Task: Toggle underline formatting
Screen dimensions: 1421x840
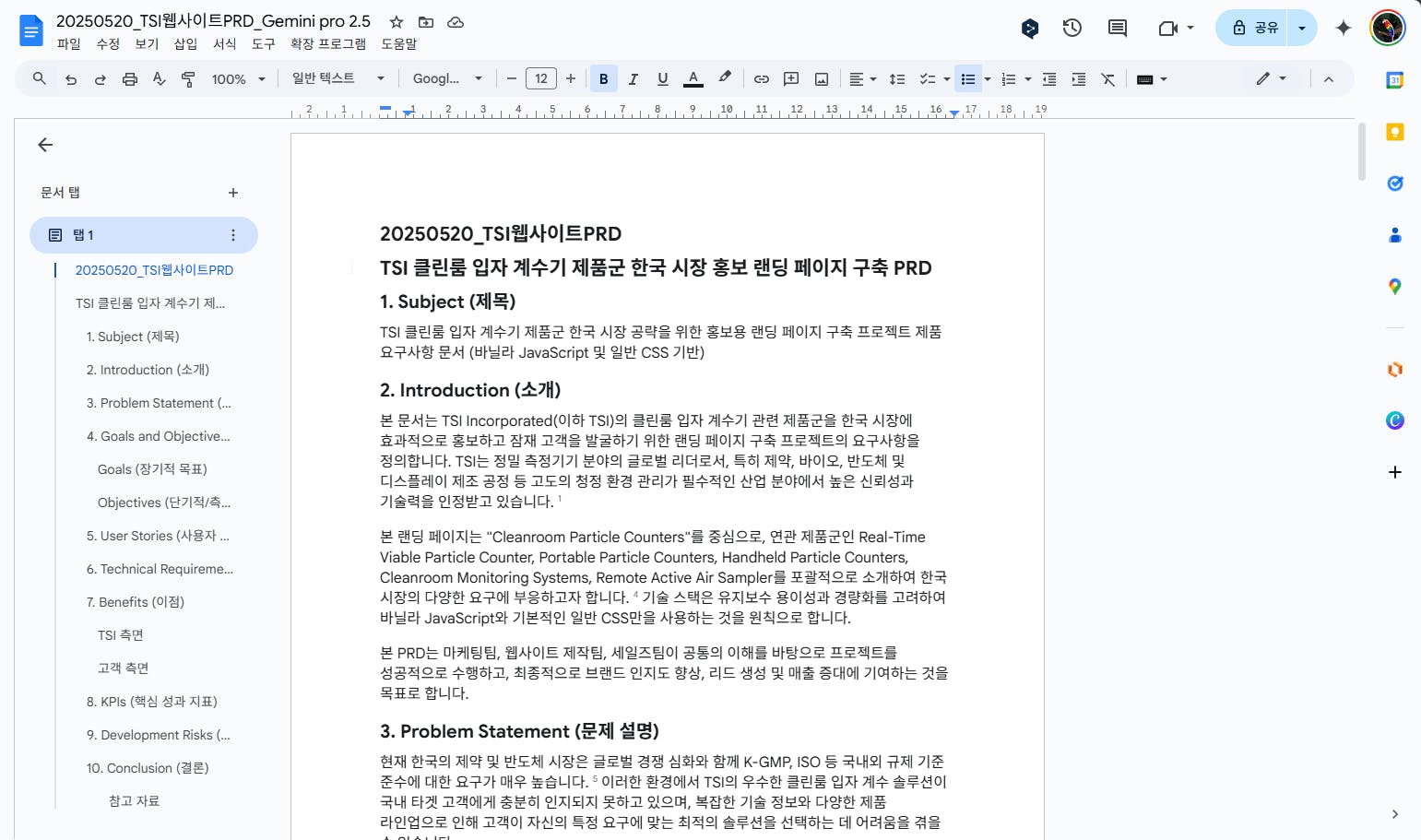Action: (663, 79)
